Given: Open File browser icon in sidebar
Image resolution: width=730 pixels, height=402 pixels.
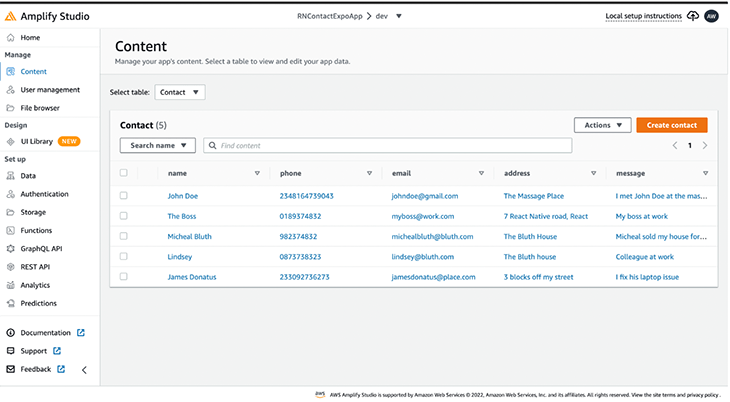Looking at the screenshot, I should pyautogui.click(x=11, y=108).
